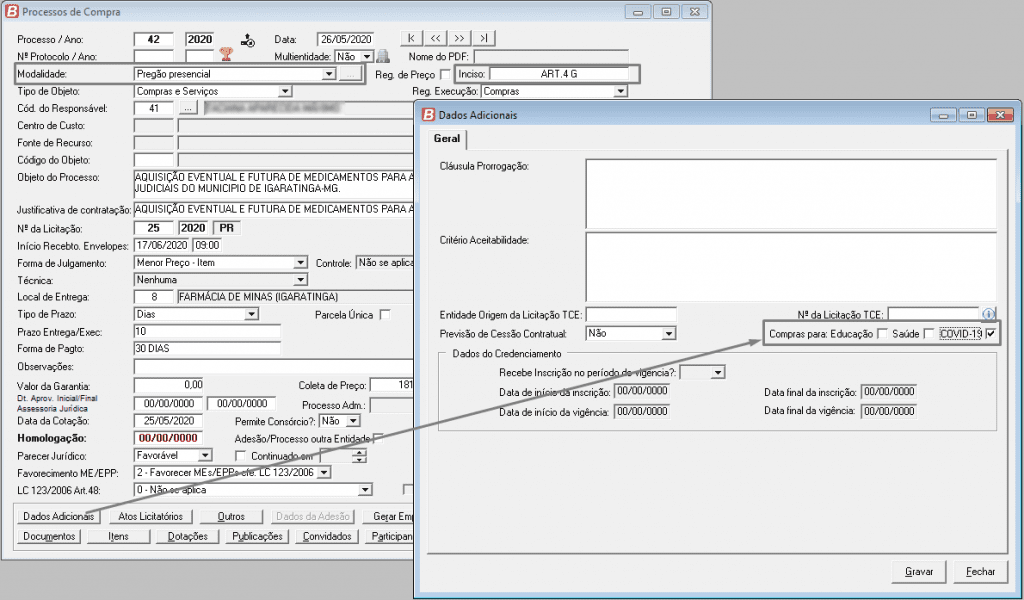The image size is (1024, 600).
Task: Click the building icon beside Multientidade
Action: (382, 57)
